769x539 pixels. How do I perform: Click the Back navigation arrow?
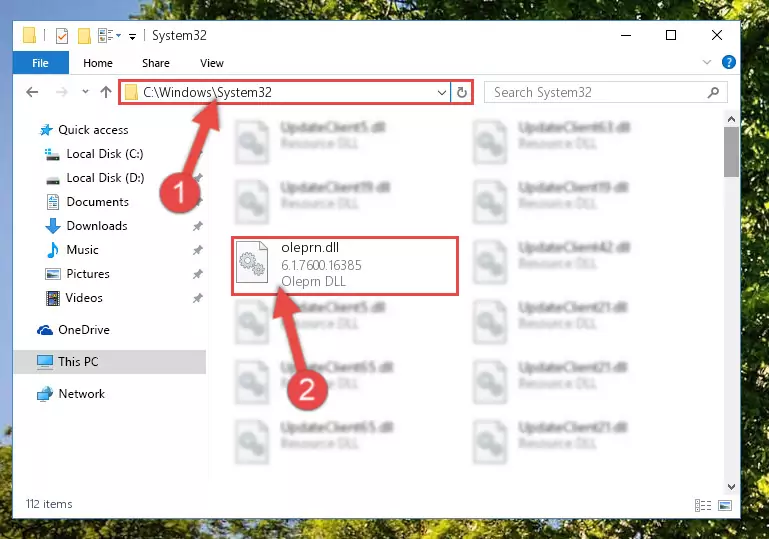click(32, 92)
